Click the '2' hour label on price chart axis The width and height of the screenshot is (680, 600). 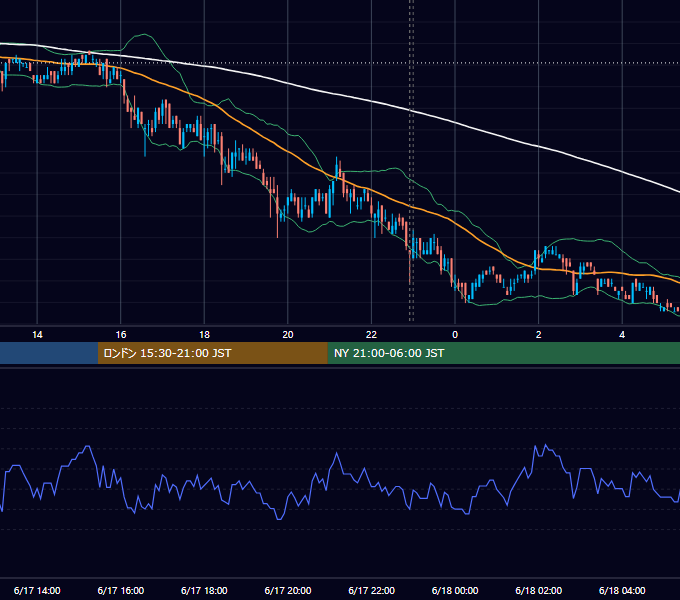538,335
